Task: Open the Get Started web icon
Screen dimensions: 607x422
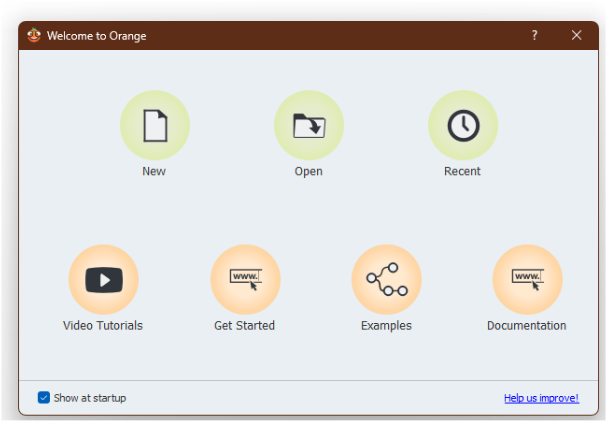Action: pyautogui.click(x=245, y=279)
